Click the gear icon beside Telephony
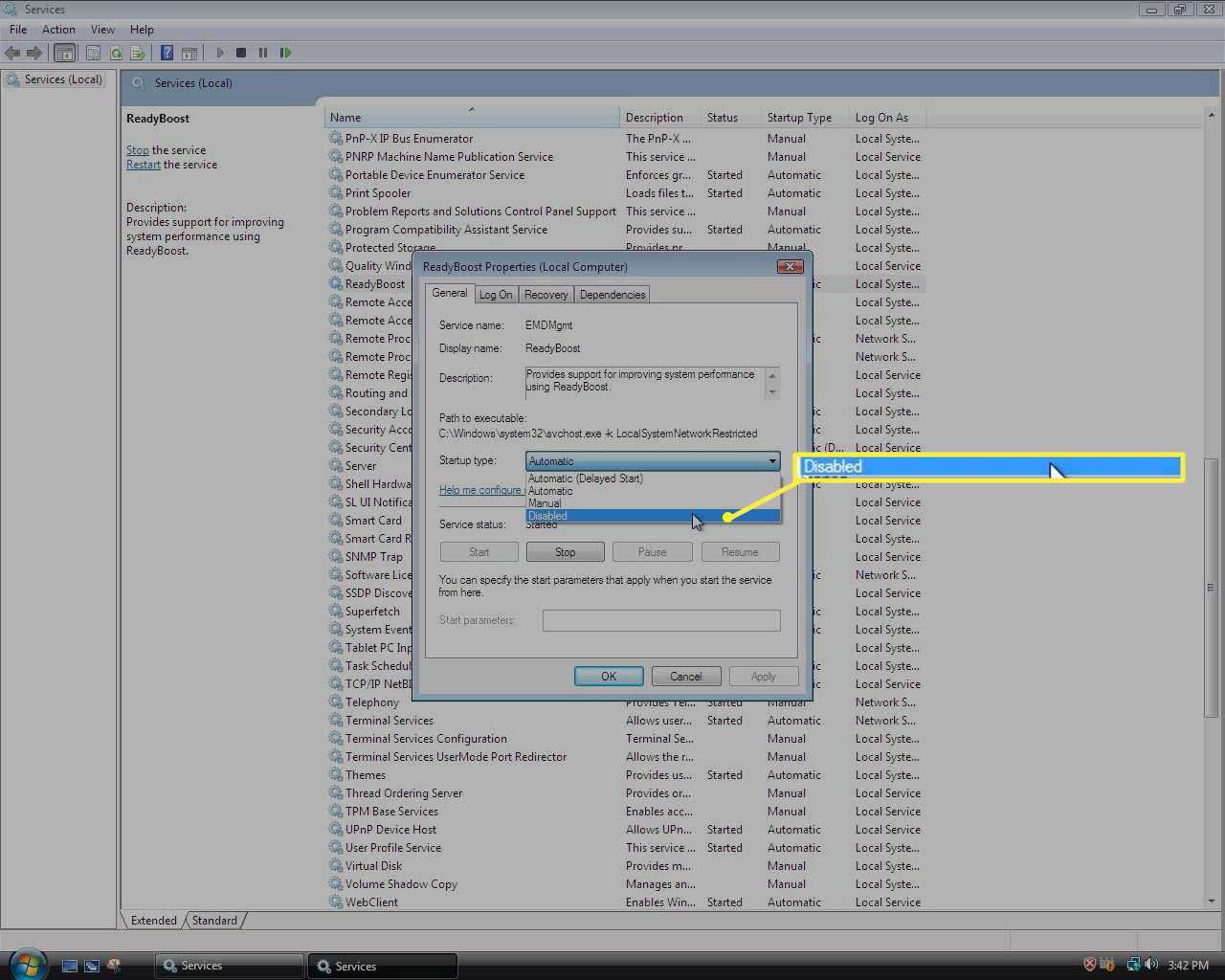This screenshot has height=980, width=1225. pos(336,702)
